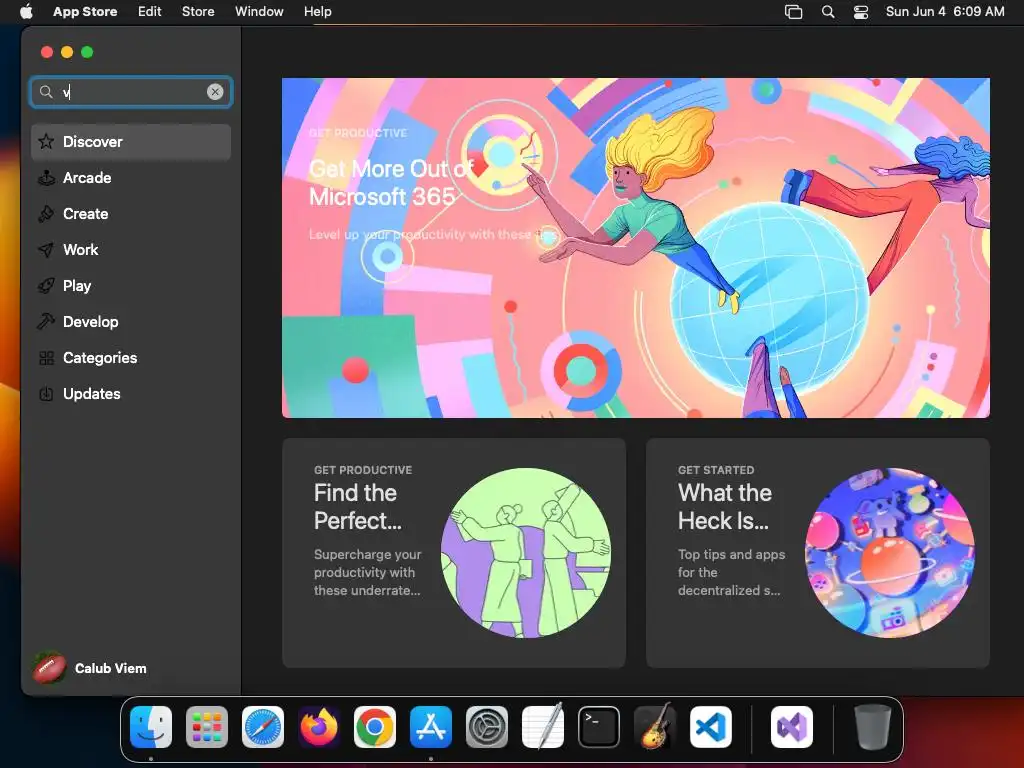Open Spotlight search in menu bar
1024x768 pixels.
(828, 12)
